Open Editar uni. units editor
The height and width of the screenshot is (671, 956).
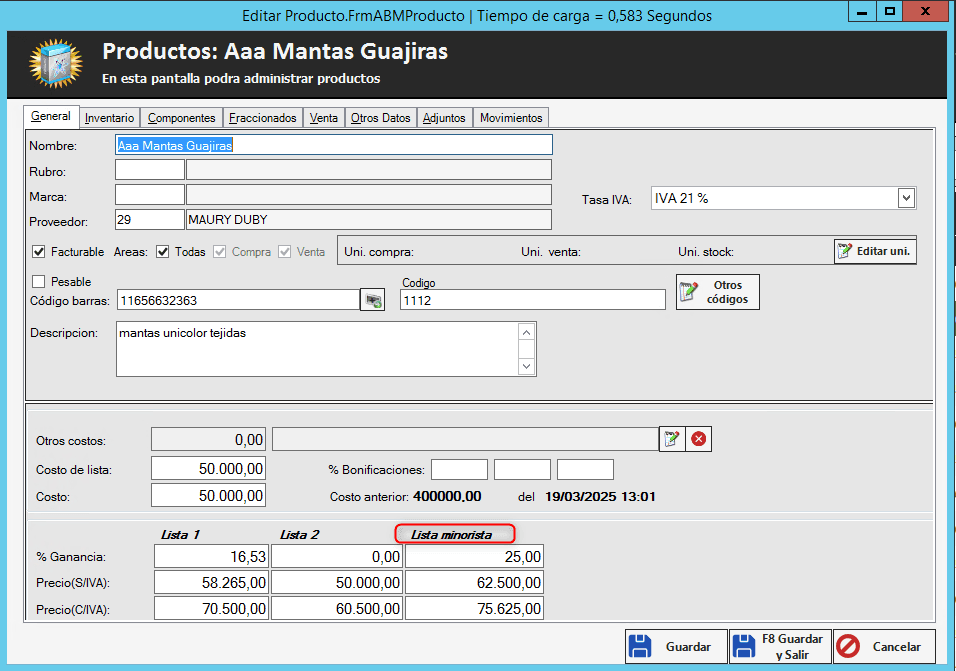[875, 251]
